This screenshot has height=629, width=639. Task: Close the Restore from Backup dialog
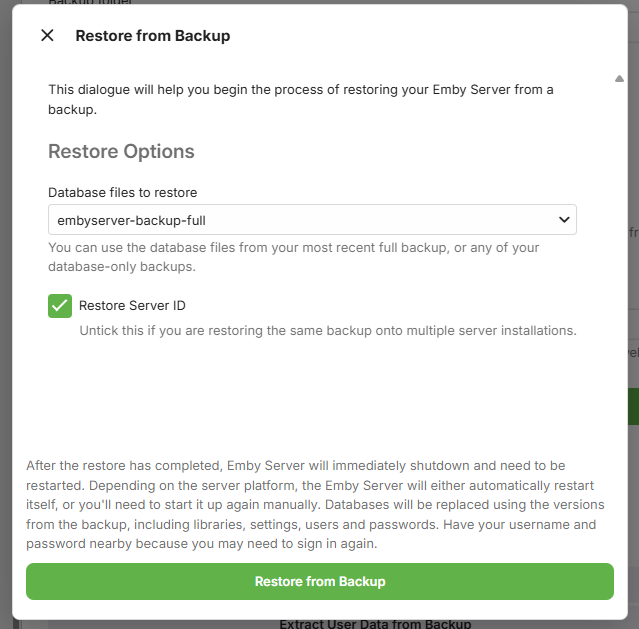(47, 35)
